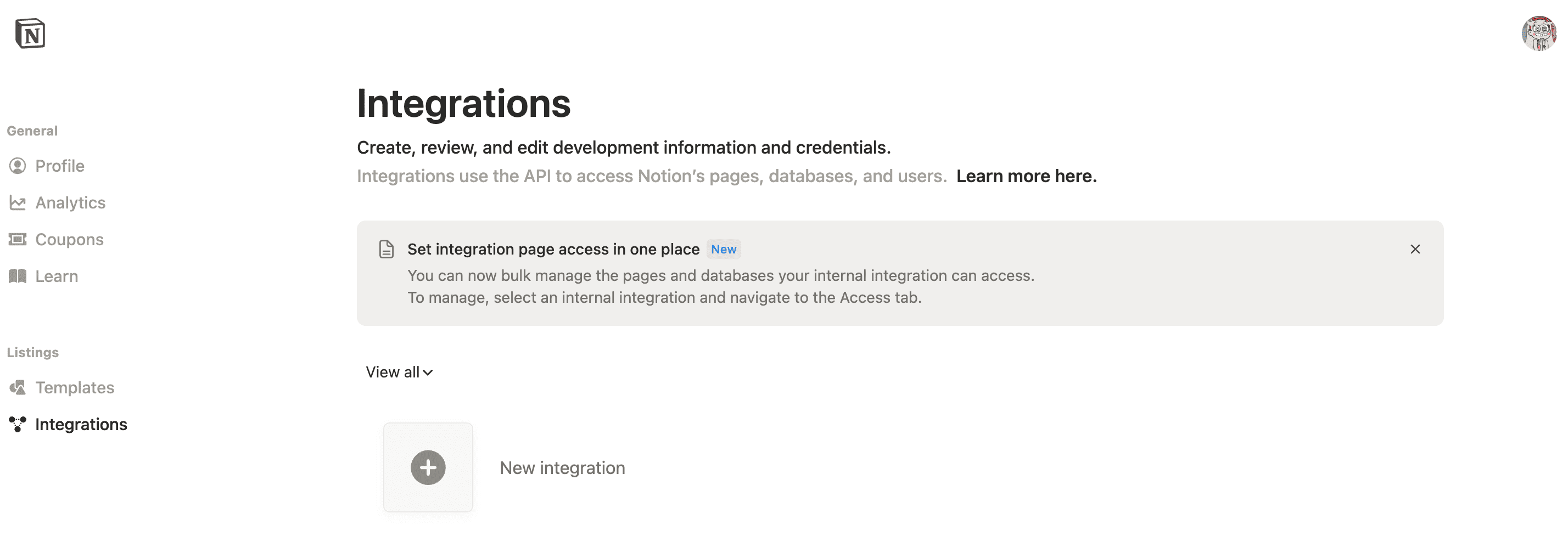
Task: Click the blue New badge
Action: pyautogui.click(x=723, y=250)
